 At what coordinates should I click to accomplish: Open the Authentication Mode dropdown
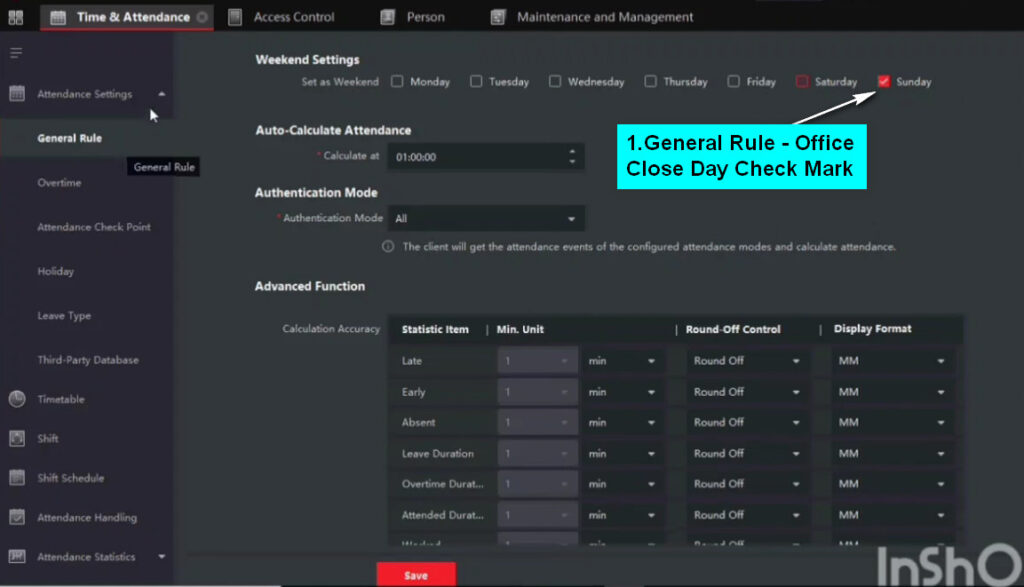tap(486, 219)
